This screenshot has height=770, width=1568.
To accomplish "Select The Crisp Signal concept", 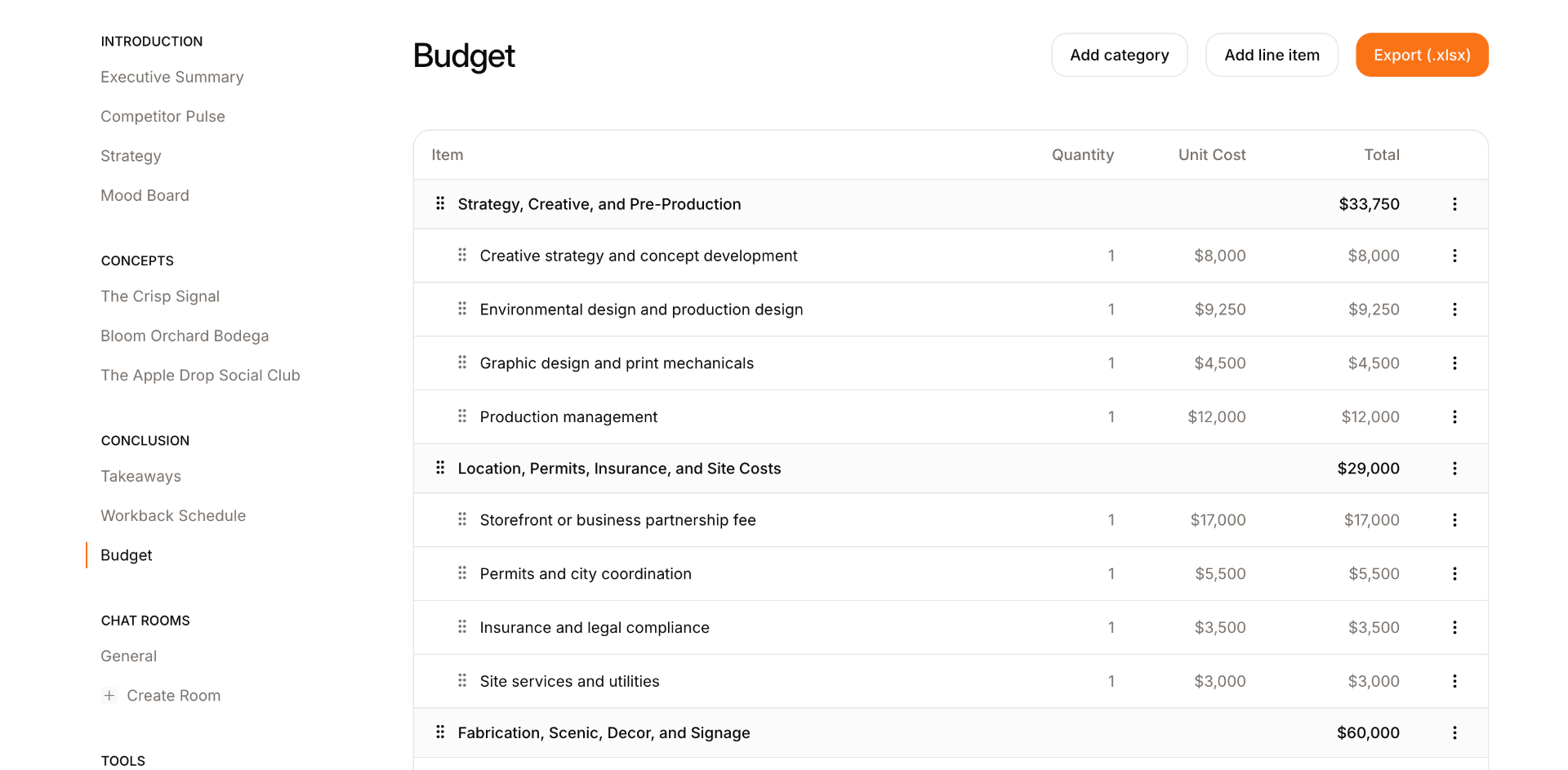I will coord(160,296).
